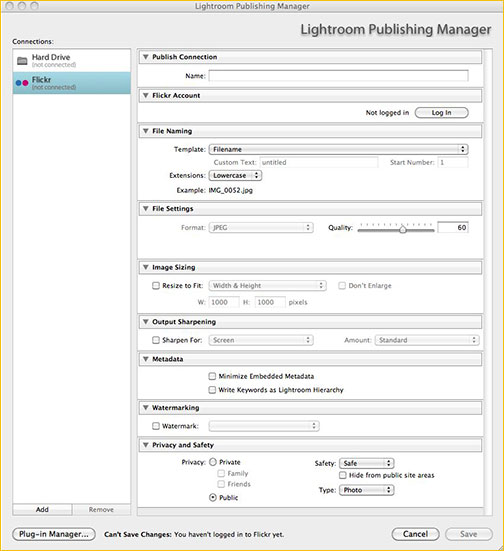Collapse the Publish Connection section

(146, 57)
